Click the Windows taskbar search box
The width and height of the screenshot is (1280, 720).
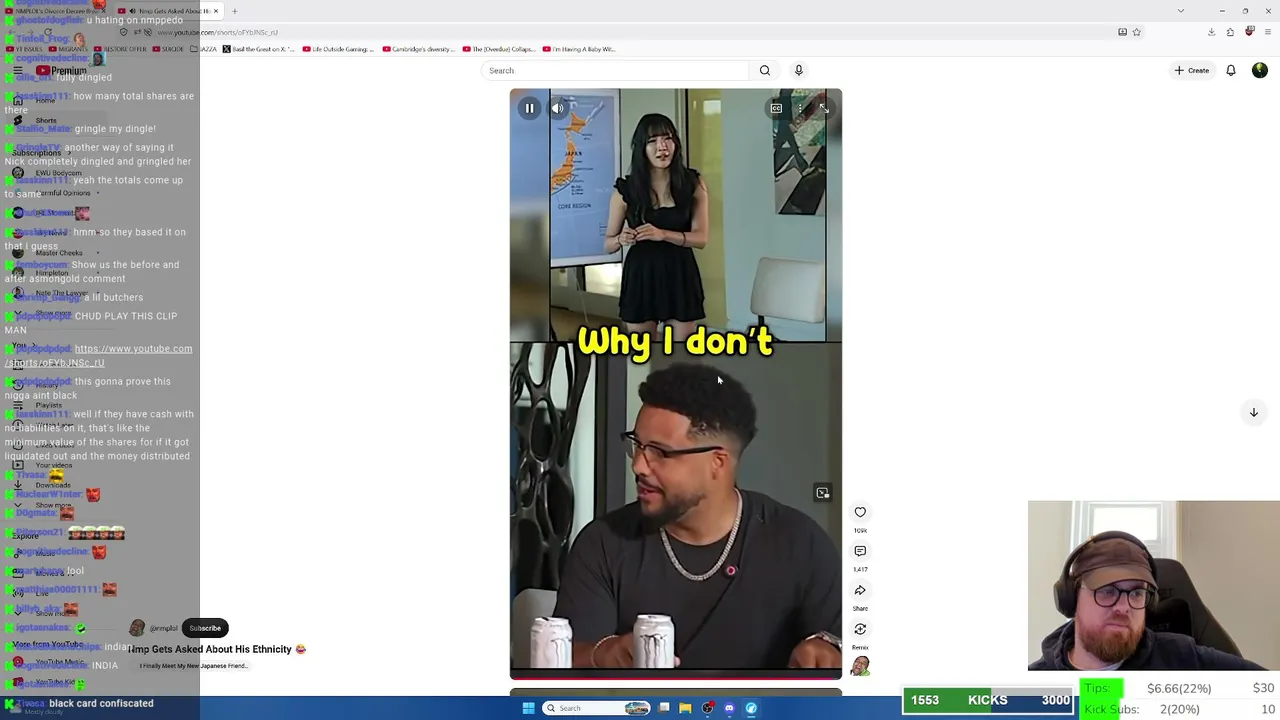click(596, 708)
